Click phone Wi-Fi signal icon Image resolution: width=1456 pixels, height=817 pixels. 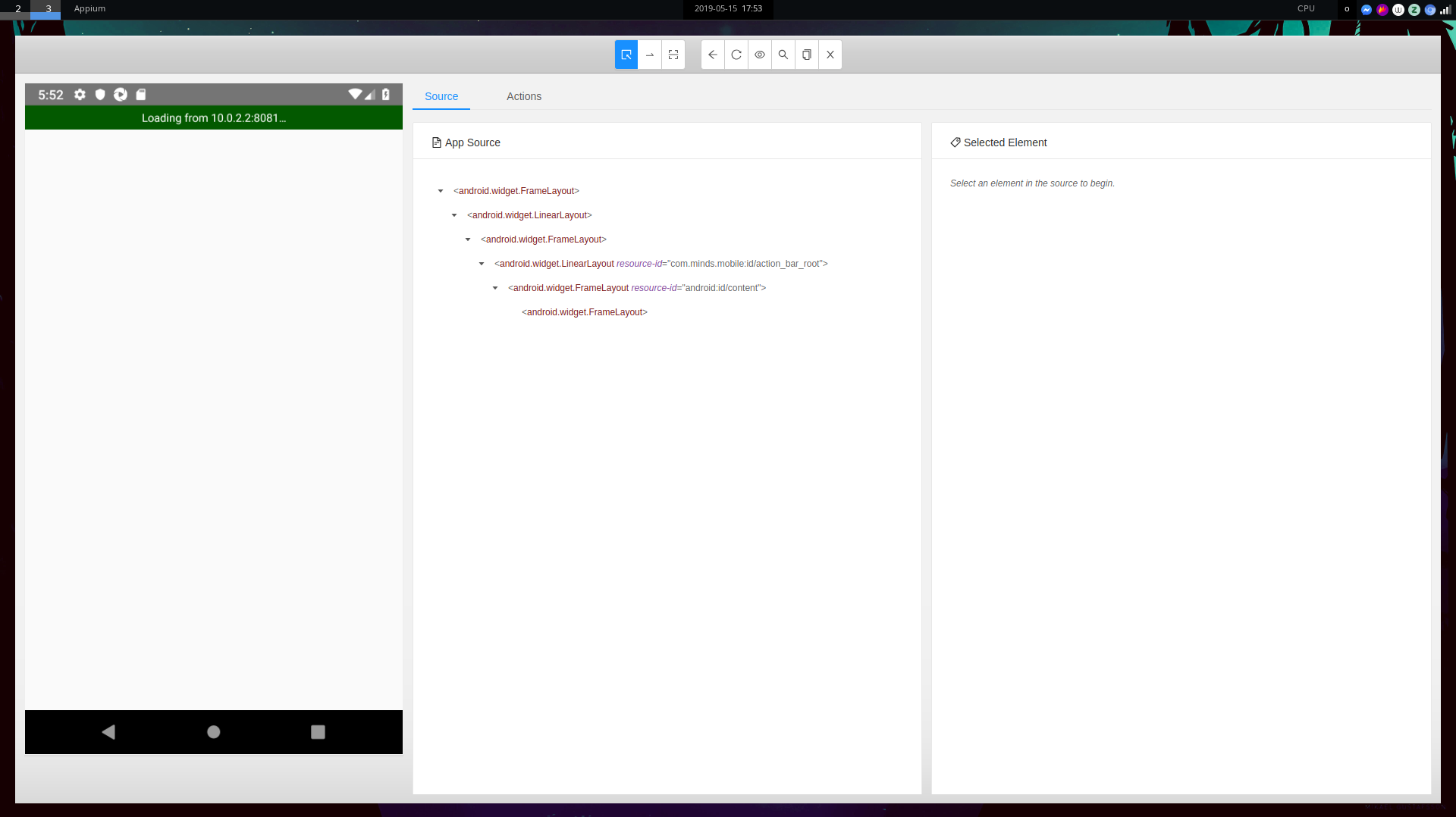coord(355,95)
